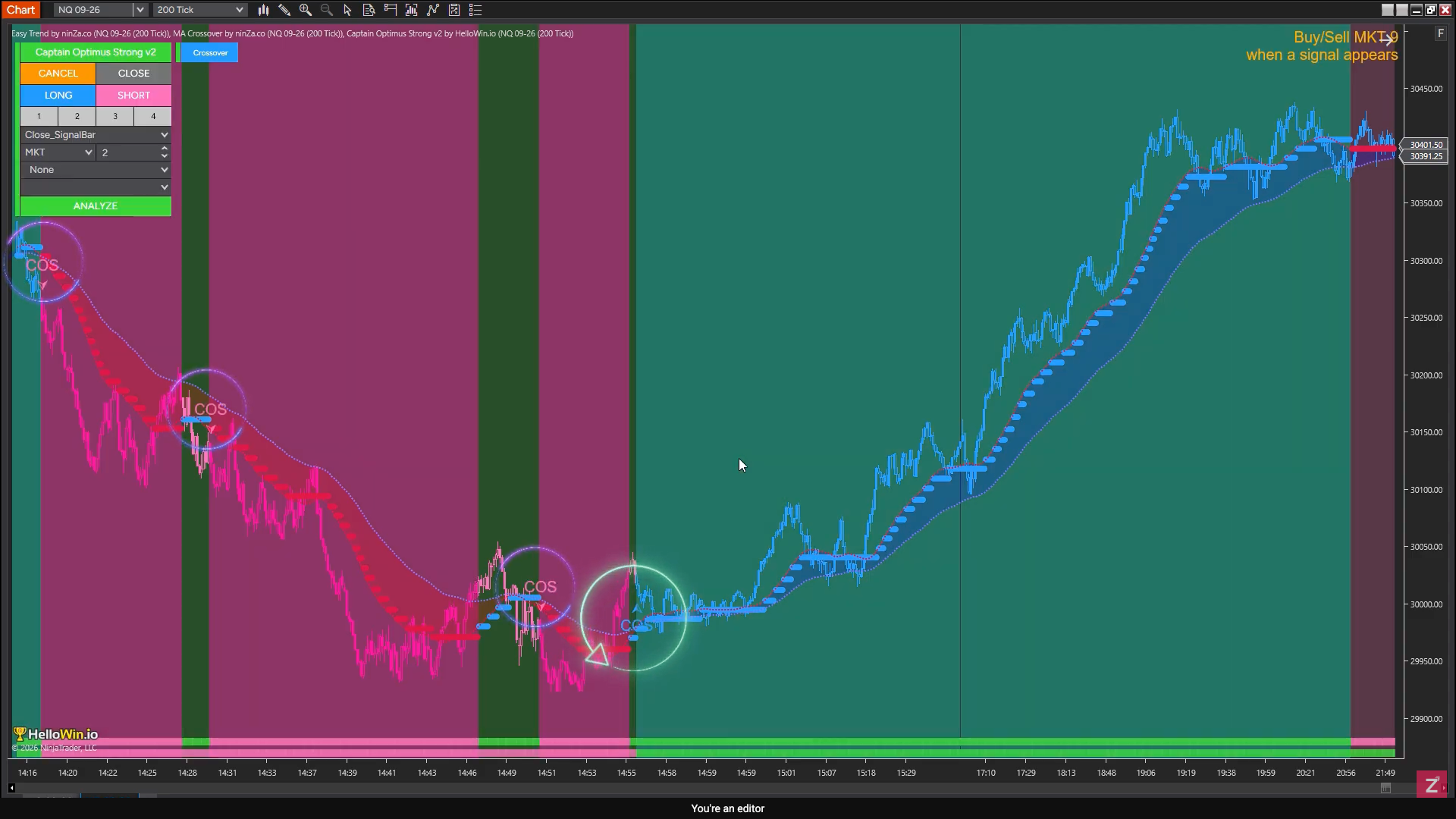
Task: Click the 30000.00 price axis label
Action: pos(1426,604)
